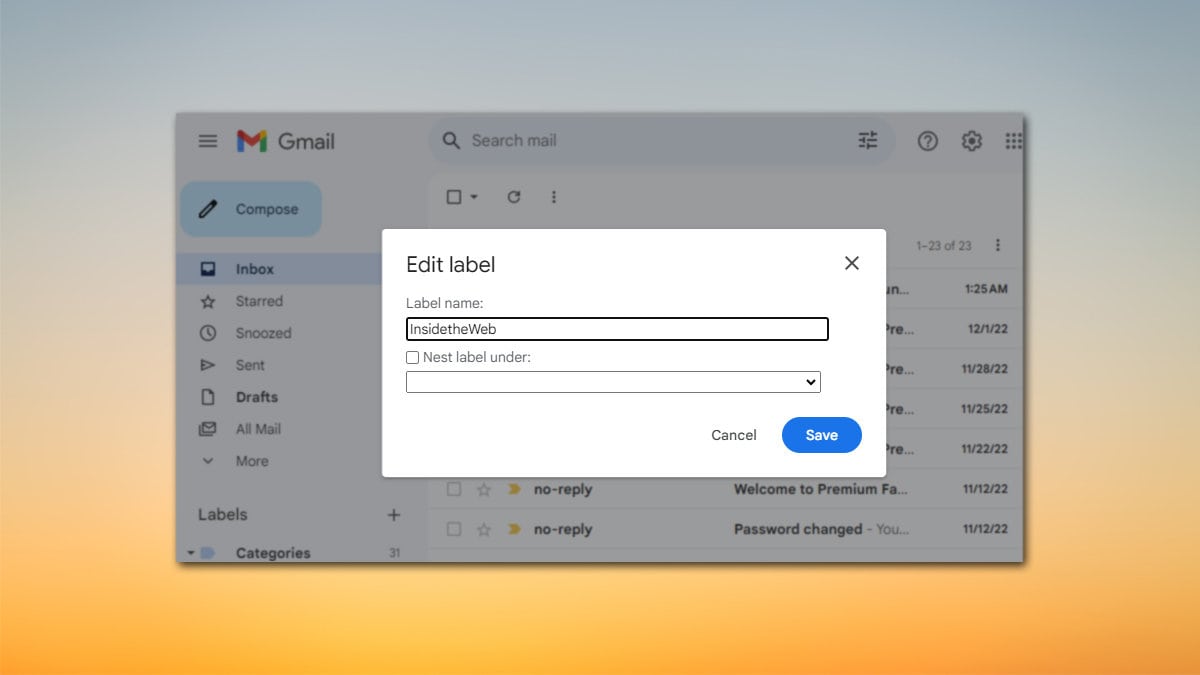
Task: Open the select-all checkbox dropdown arrow
Action: click(x=474, y=197)
